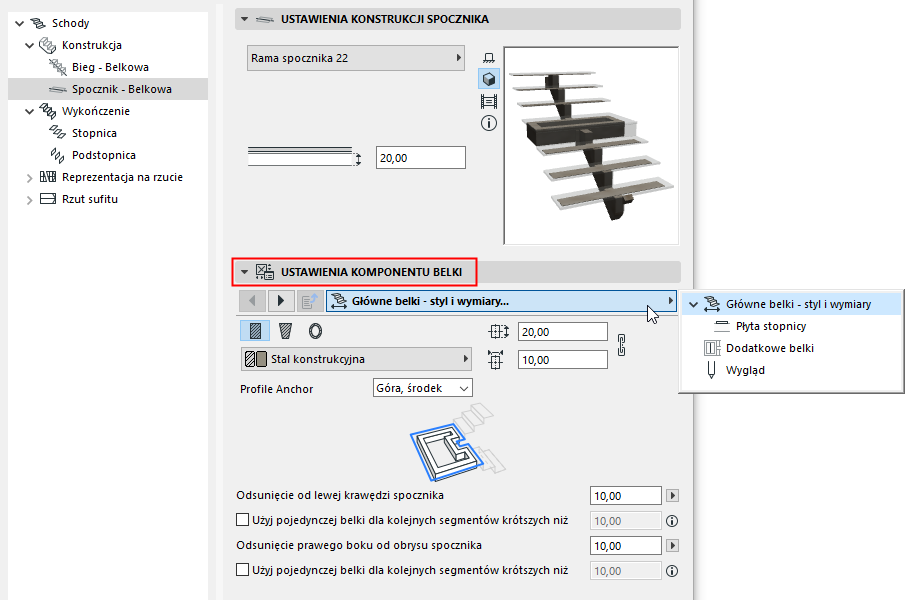Collapse Ustawienia konstrukcji spocznika panel
905x600 pixels.
[x=244, y=19]
